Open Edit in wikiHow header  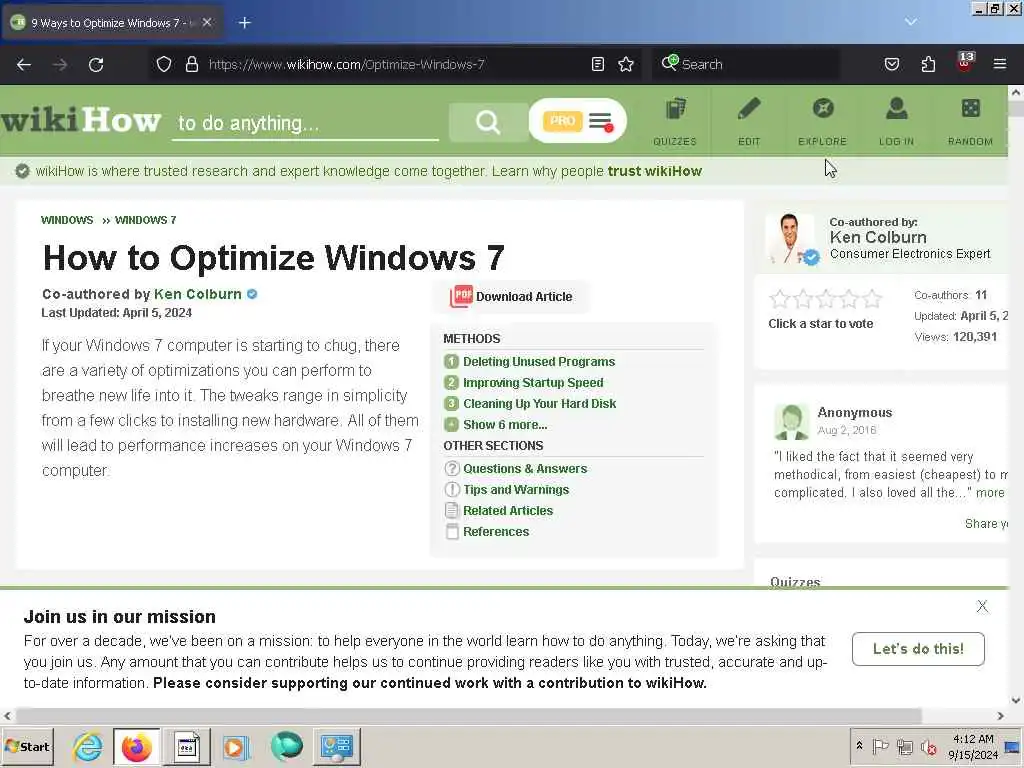coord(749,121)
